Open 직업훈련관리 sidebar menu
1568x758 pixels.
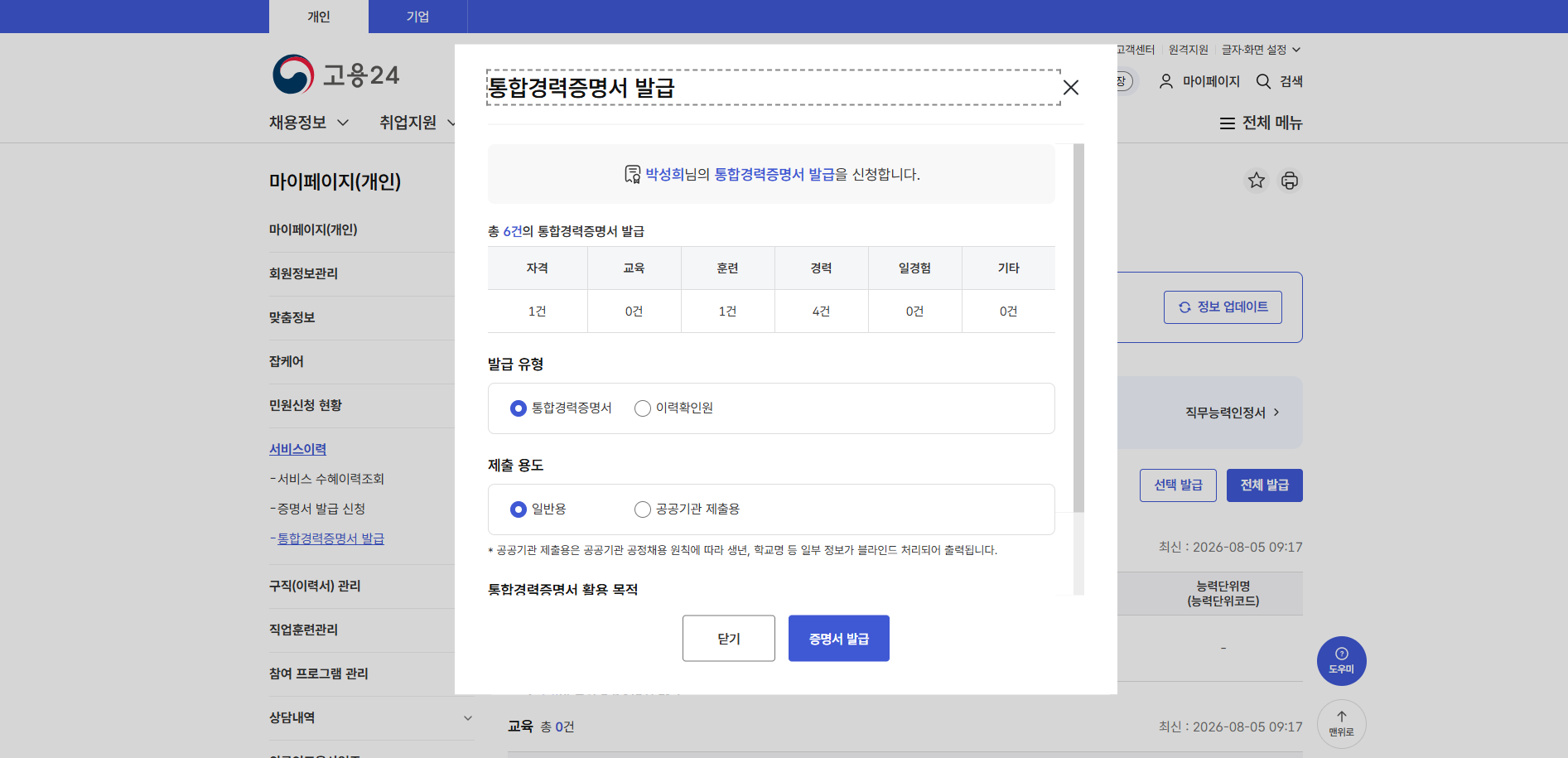click(303, 630)
